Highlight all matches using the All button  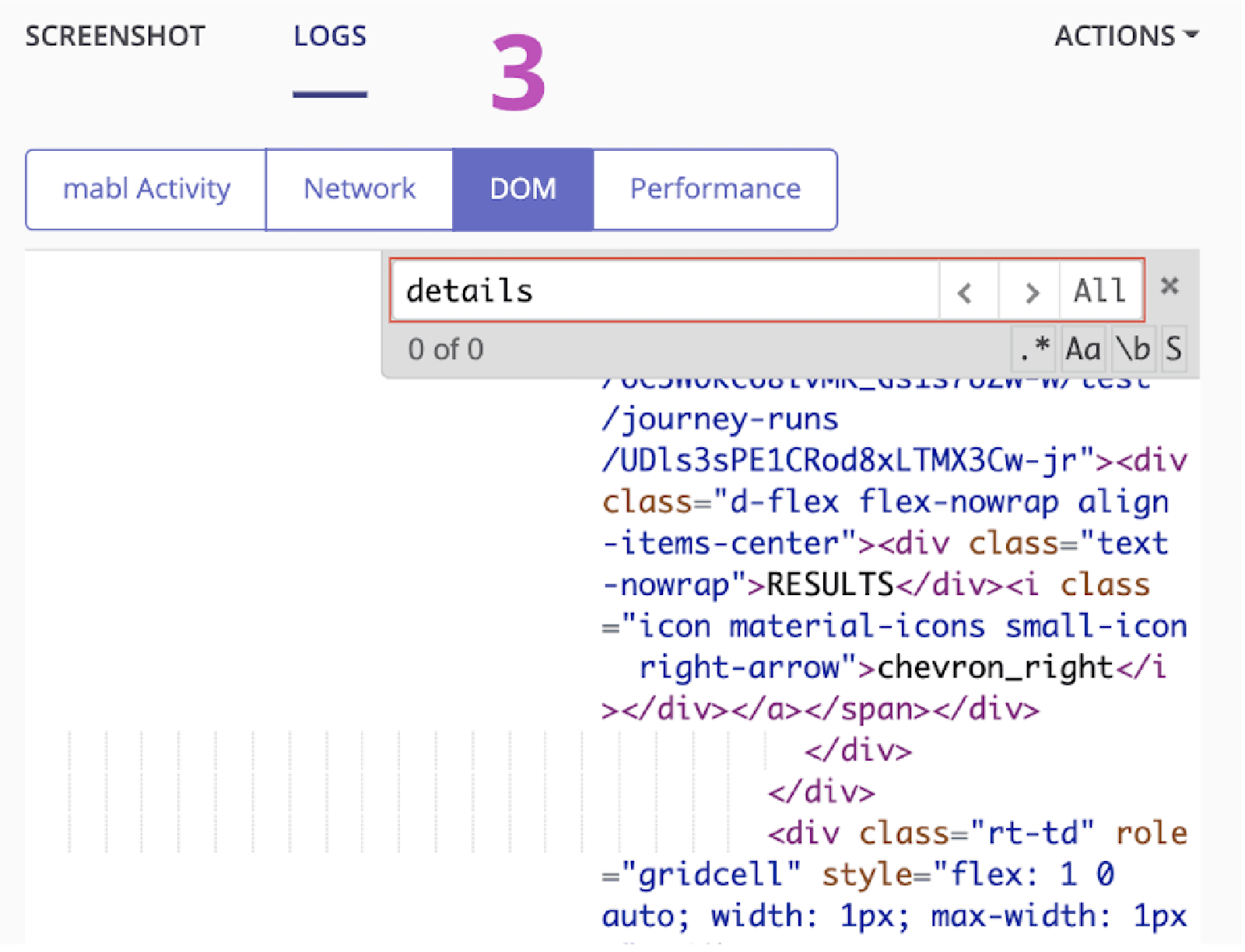pos(1099,291)
